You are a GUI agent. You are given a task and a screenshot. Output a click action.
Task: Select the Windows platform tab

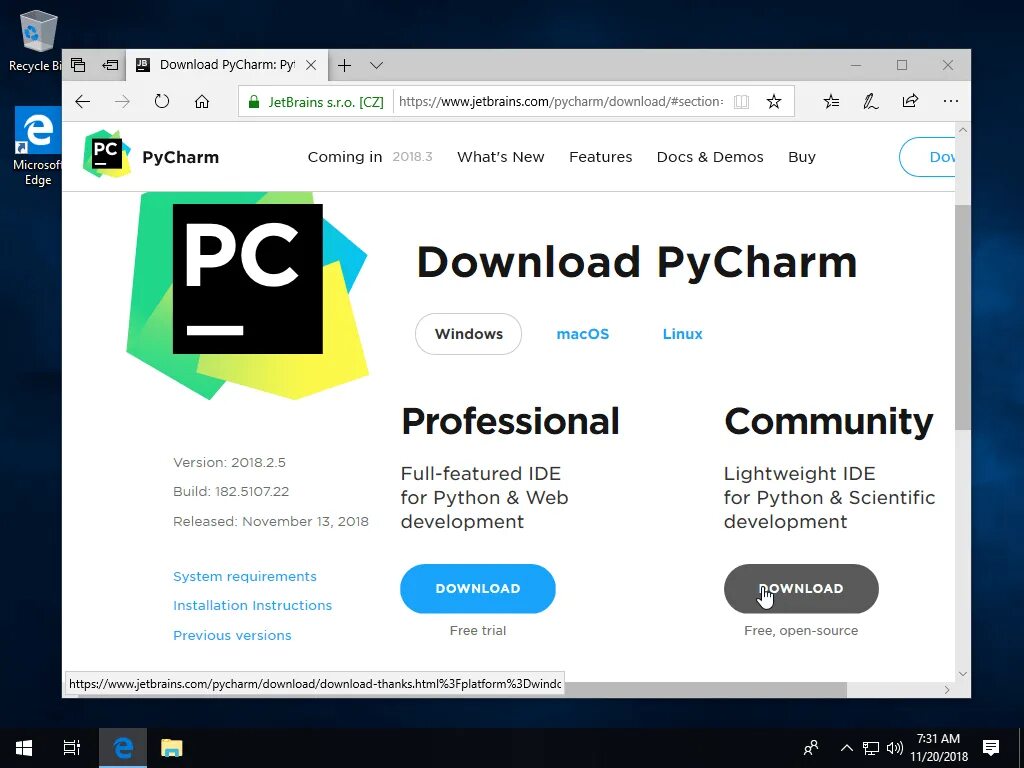tap(468, 334)
